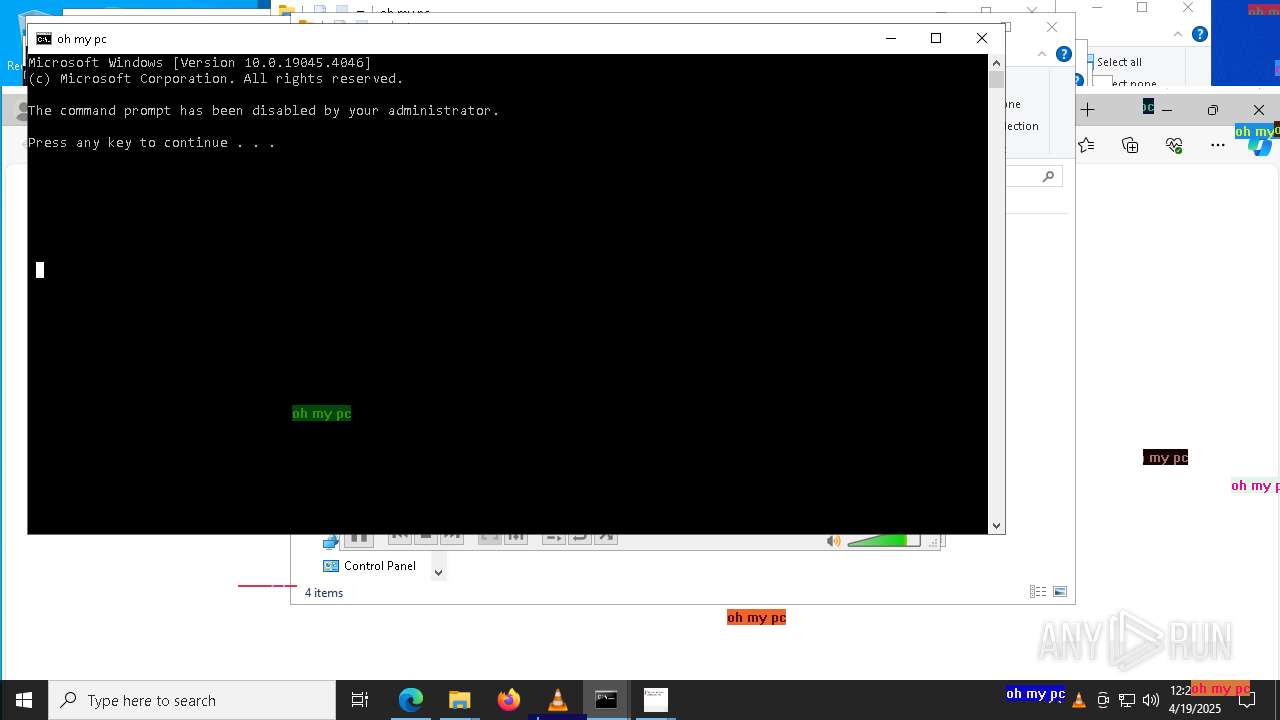Open Edge Settings and more menu
The width and height of the screenshot is (1280, 720).
pyautogui.click(x=1218, y=145)
